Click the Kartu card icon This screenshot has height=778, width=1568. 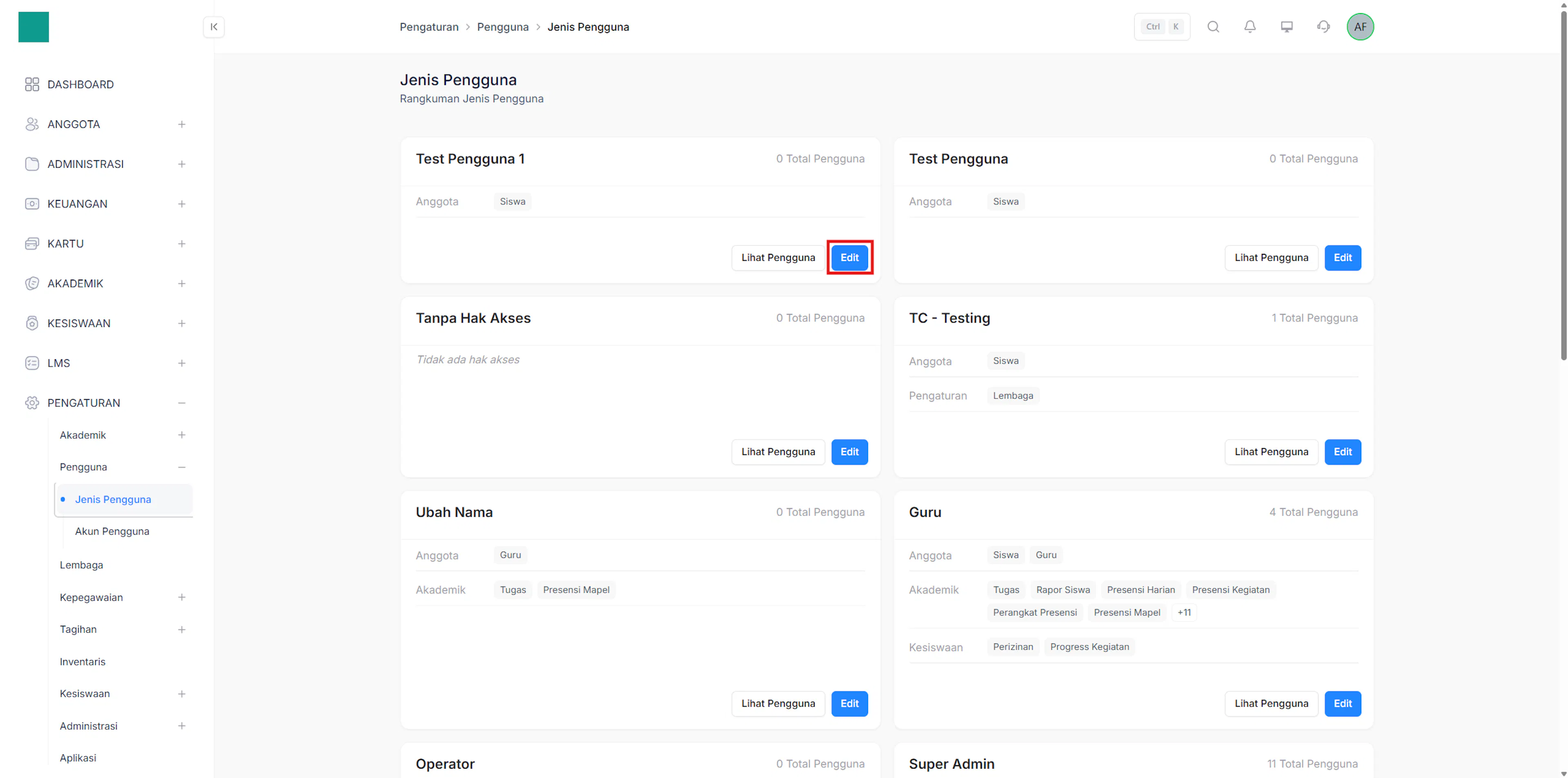pyautogui.click(x=32, y=244)
